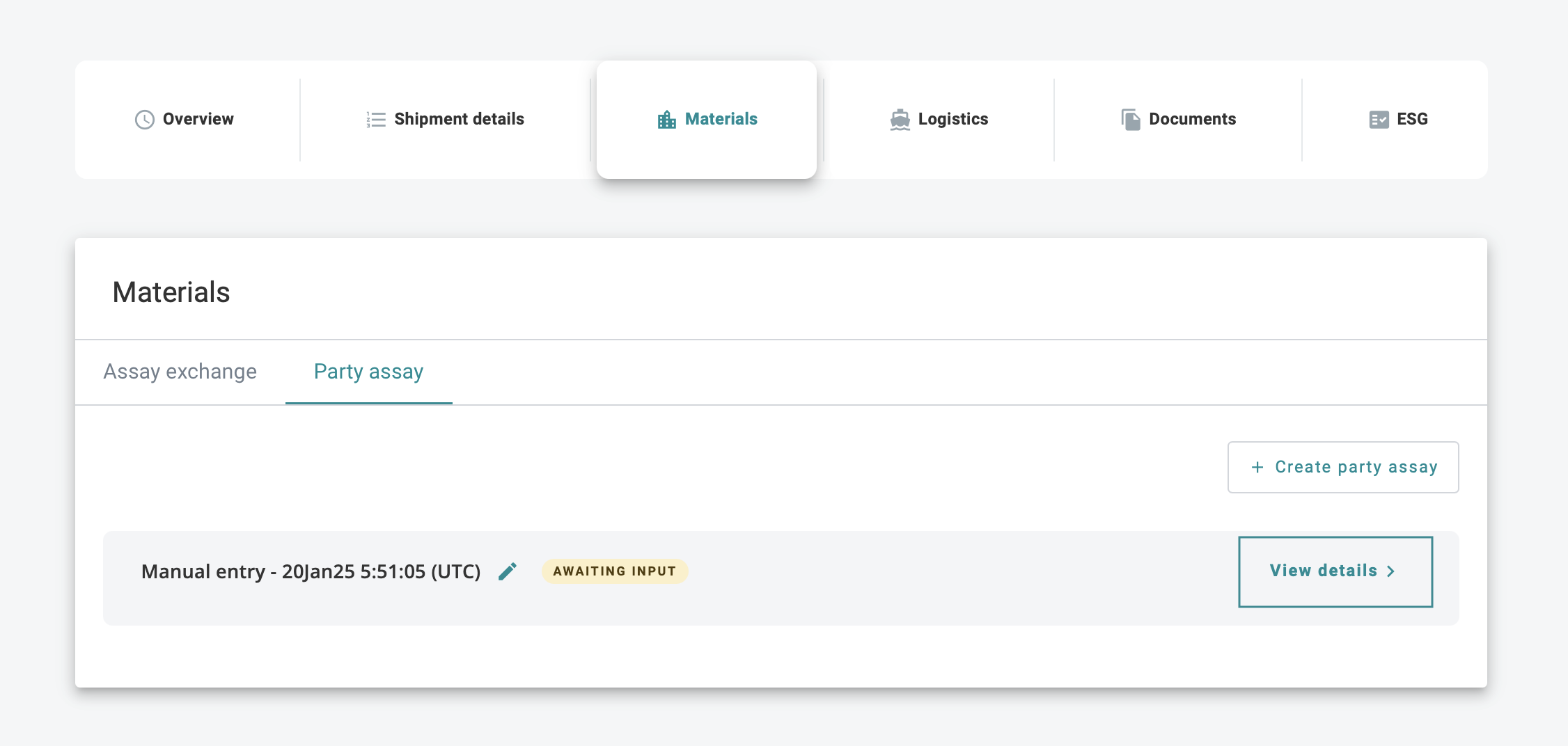Screen dimensions: 1568x746
Task: Select the Party assay sub-tab
Action: (368, 372)
